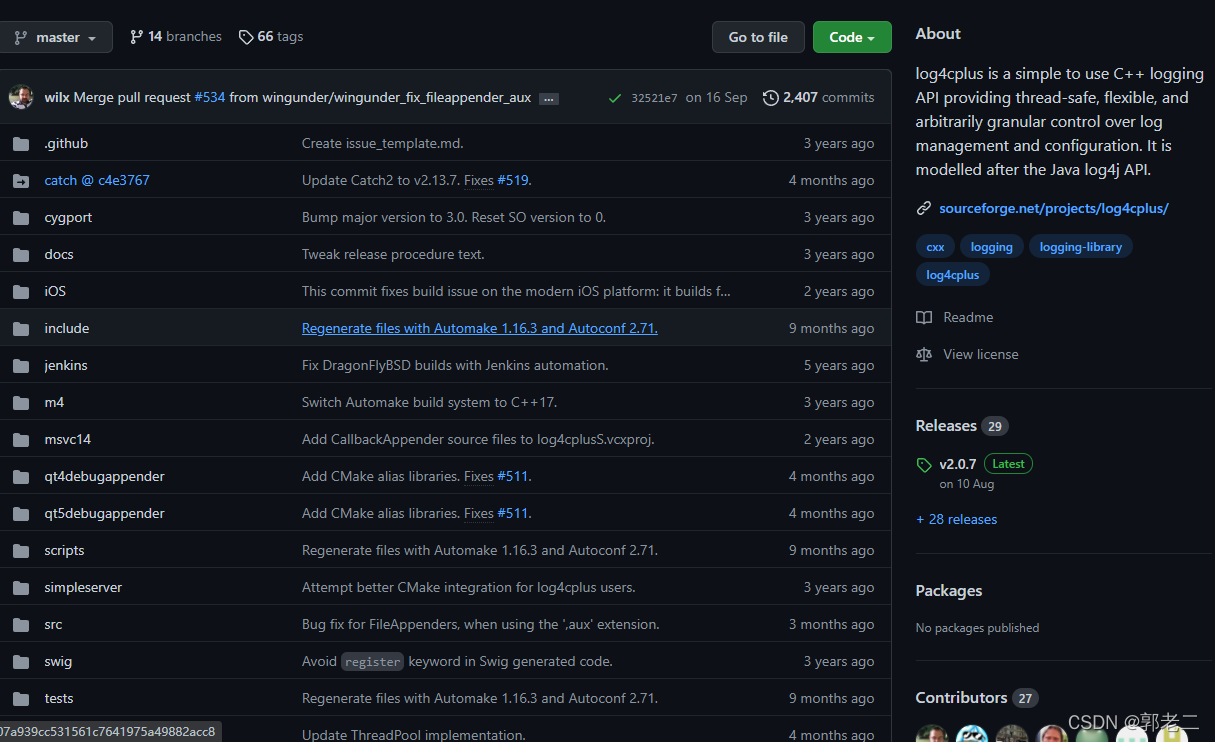Click the catch submodule icon

[x=21, y=181]
